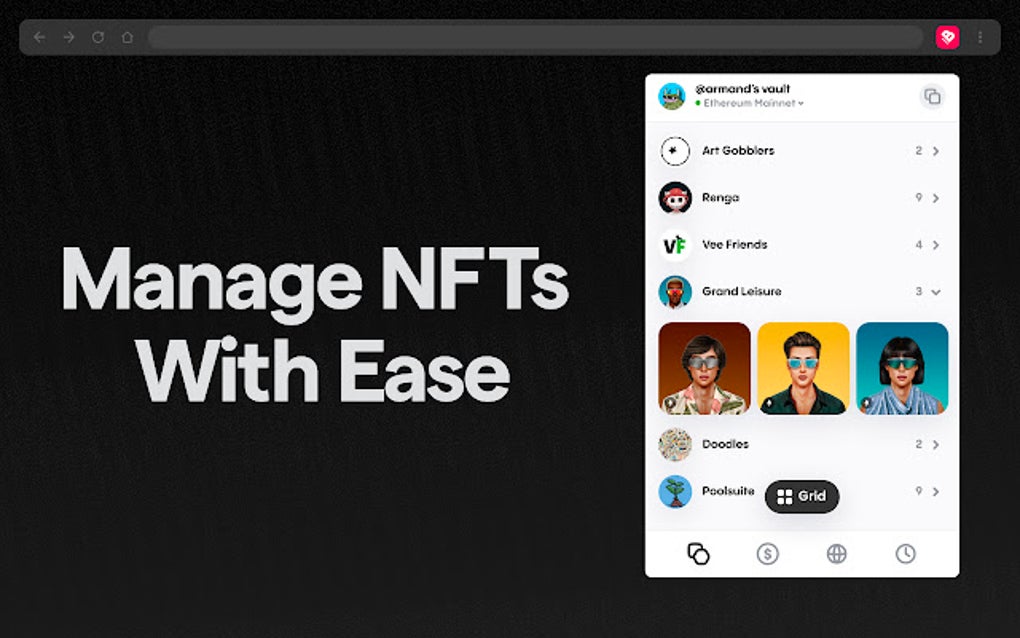The height and width of the screenshot is (638, 1020).
Task: Click the globe icon in bottom navigation
Action: (836, 553)
